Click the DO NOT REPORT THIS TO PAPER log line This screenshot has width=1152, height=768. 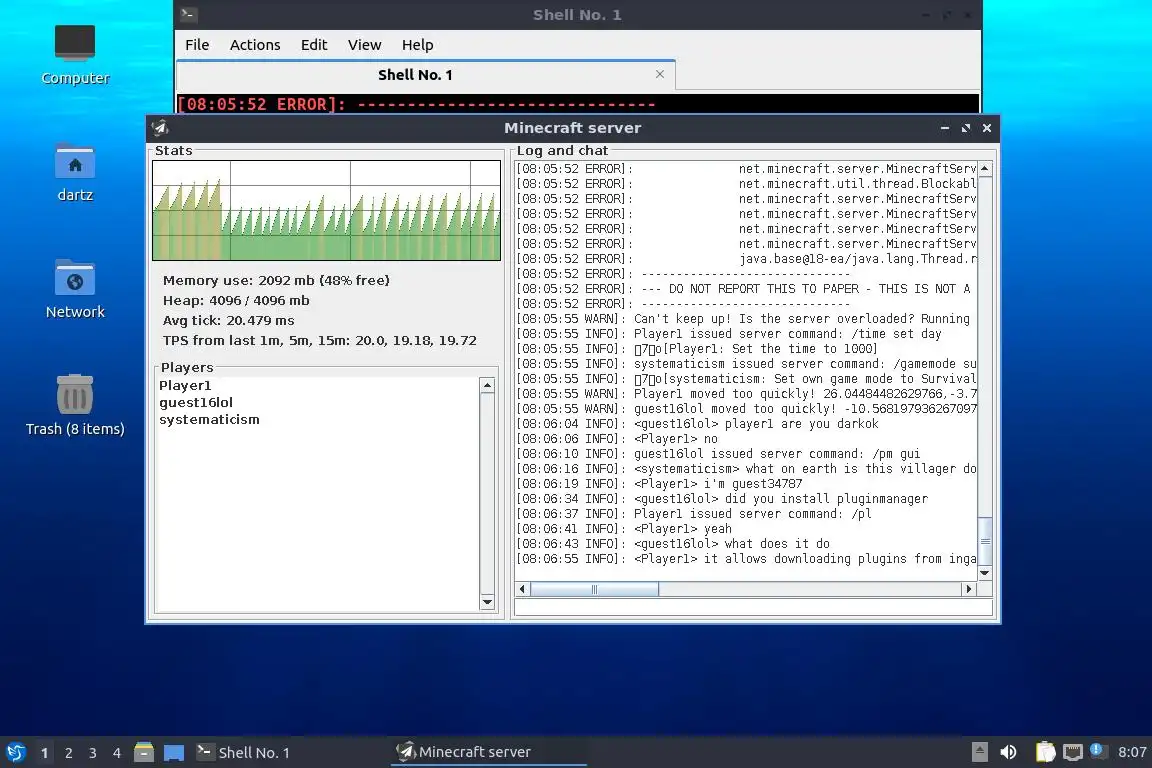click(746, 289)
